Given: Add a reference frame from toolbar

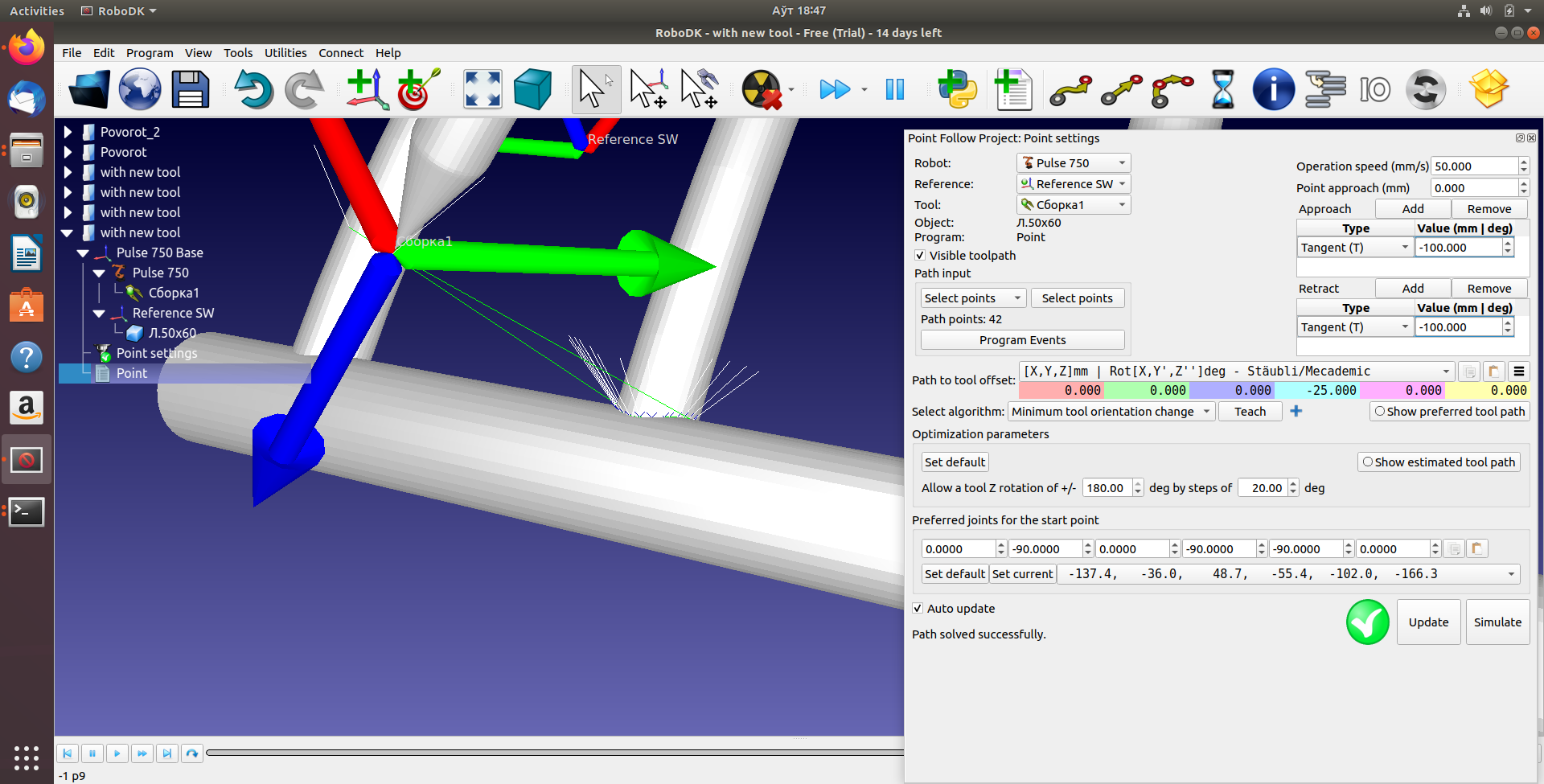Looking at the screenshot, I should point(367,89).
